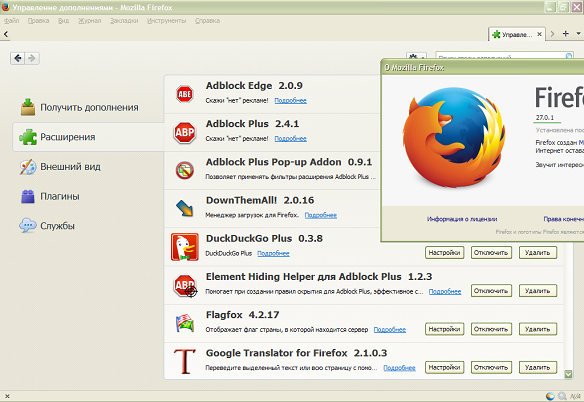The width and height of the screenshot is (584, 402).
Task: Close the Управле... tab
Action: click(539, 34)
